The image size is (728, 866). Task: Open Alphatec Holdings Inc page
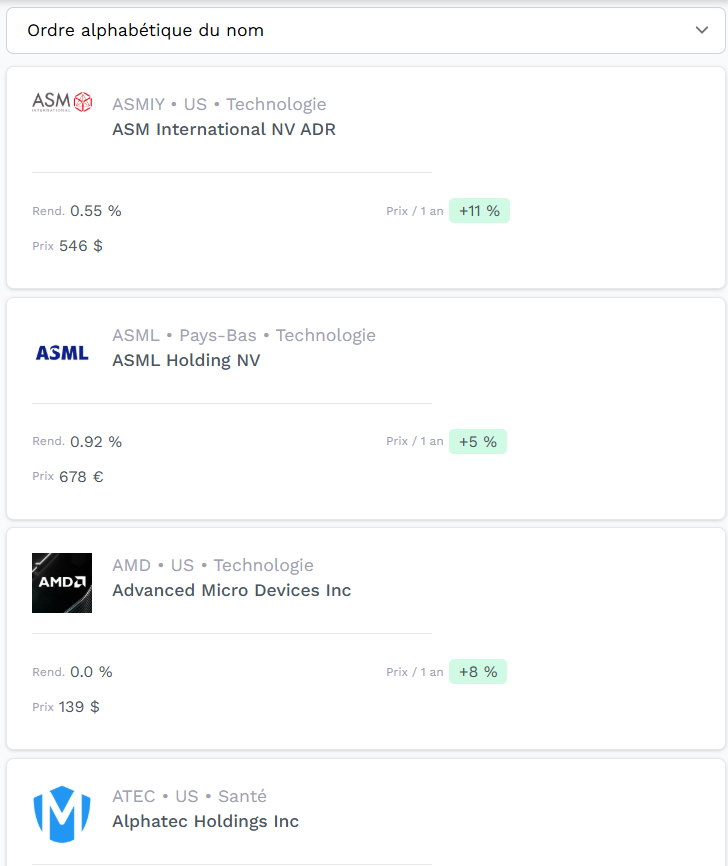pyautogui.click(x=205, y=821)
